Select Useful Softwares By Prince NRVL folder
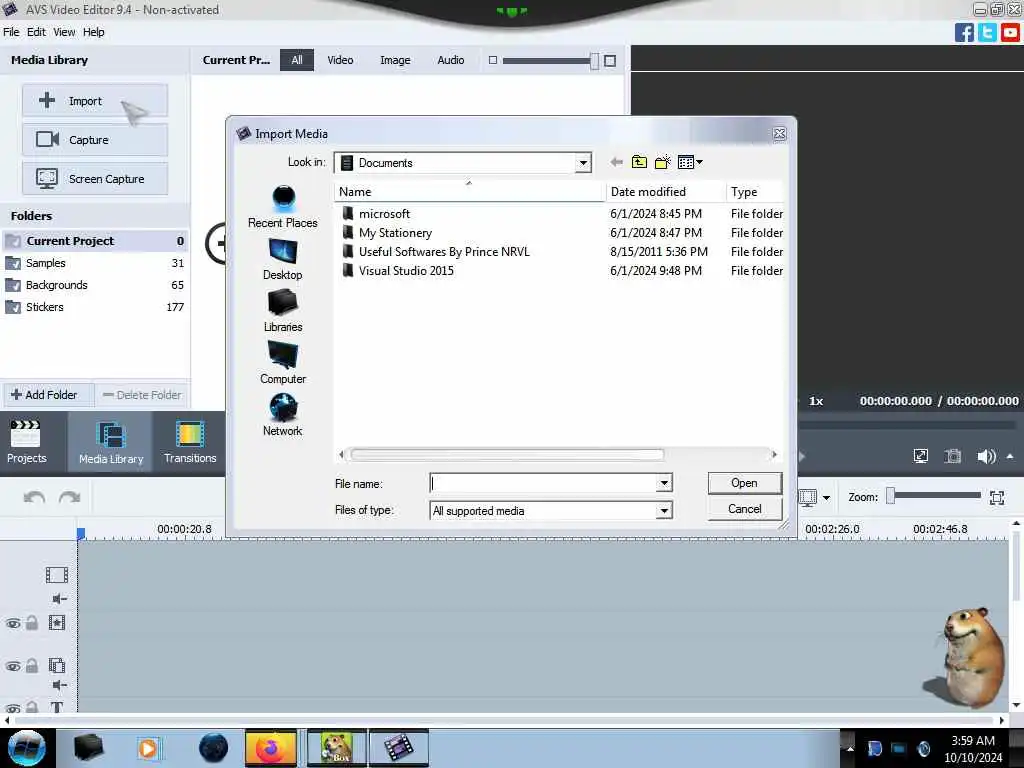 point(444,251)
